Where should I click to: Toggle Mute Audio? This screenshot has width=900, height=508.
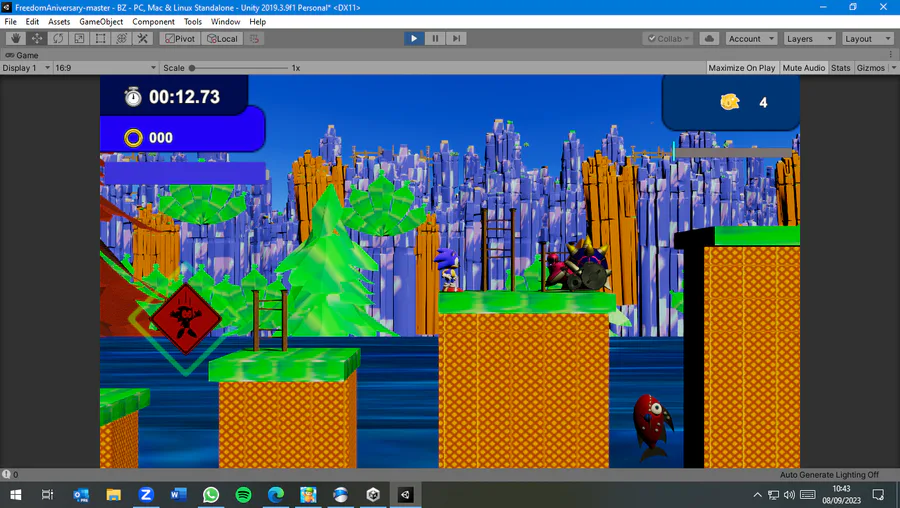coord(804,68)
